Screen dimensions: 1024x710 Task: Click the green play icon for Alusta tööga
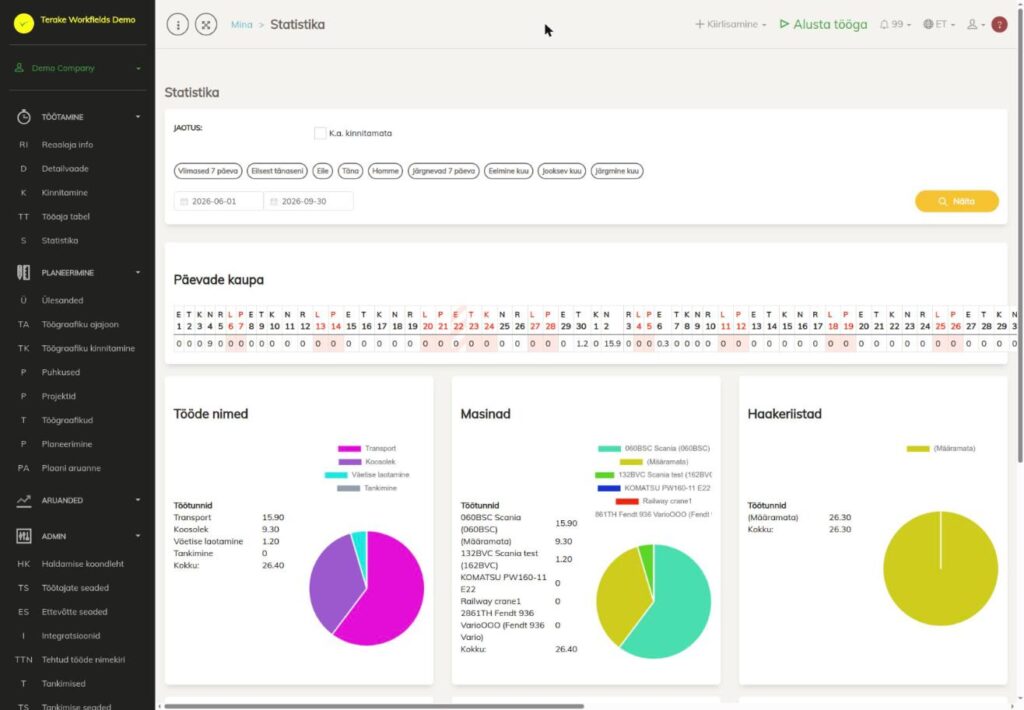784,24
